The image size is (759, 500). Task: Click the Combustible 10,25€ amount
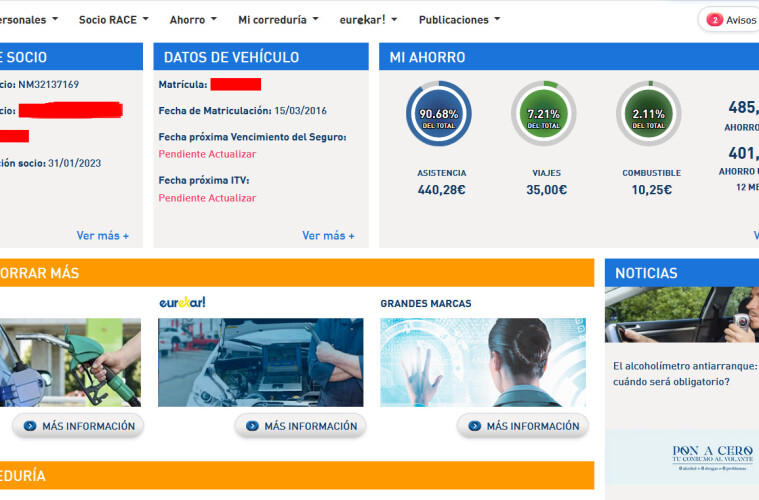point(652,190)
